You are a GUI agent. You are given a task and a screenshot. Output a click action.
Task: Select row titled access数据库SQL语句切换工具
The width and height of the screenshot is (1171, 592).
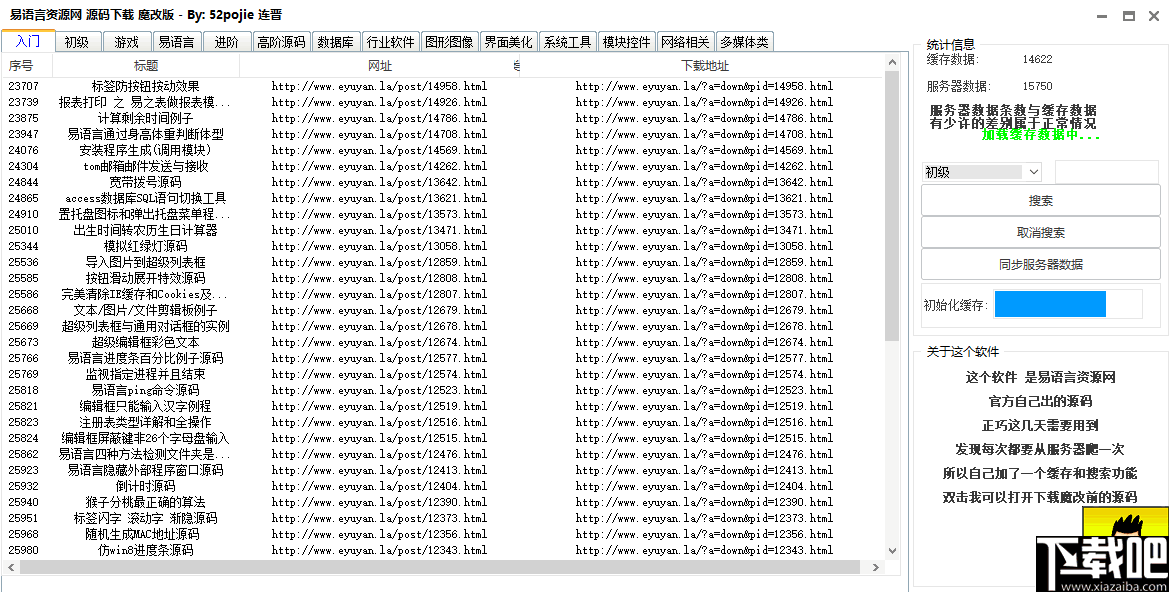[443, 199]
